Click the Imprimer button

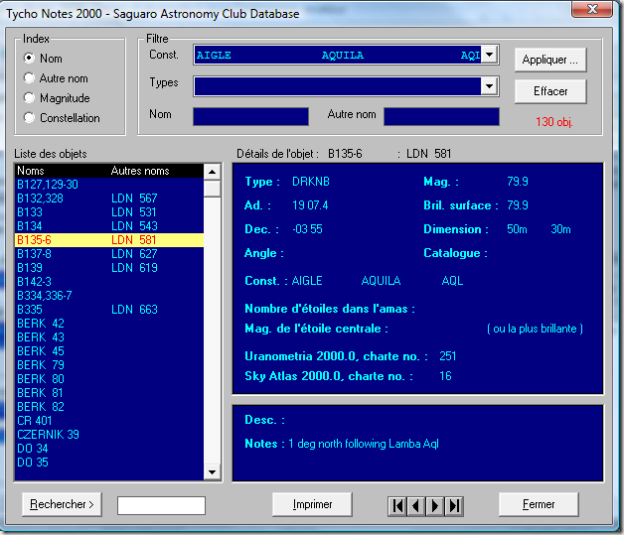point(312,505)
